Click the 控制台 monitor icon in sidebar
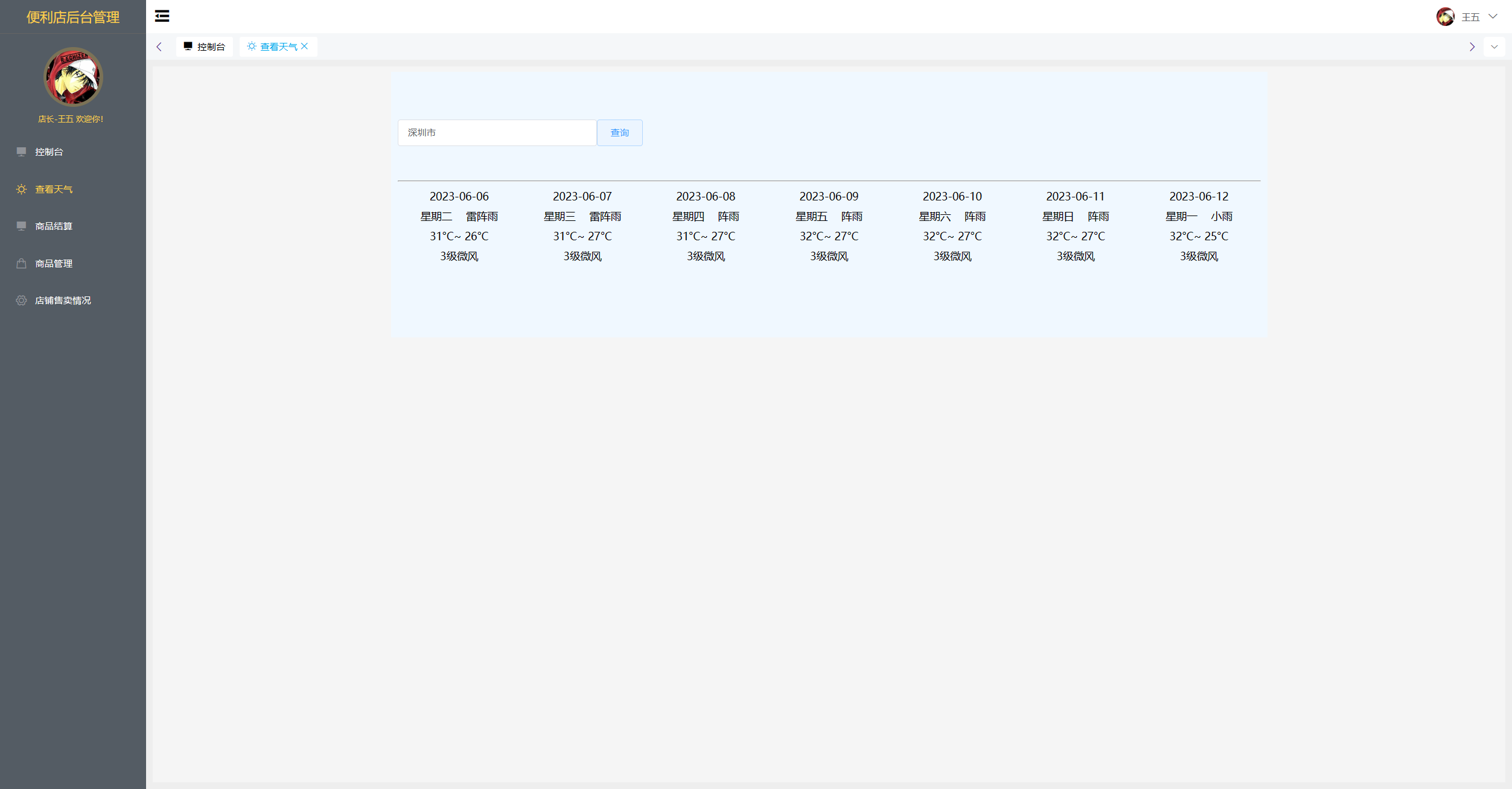 pos(21,152)
